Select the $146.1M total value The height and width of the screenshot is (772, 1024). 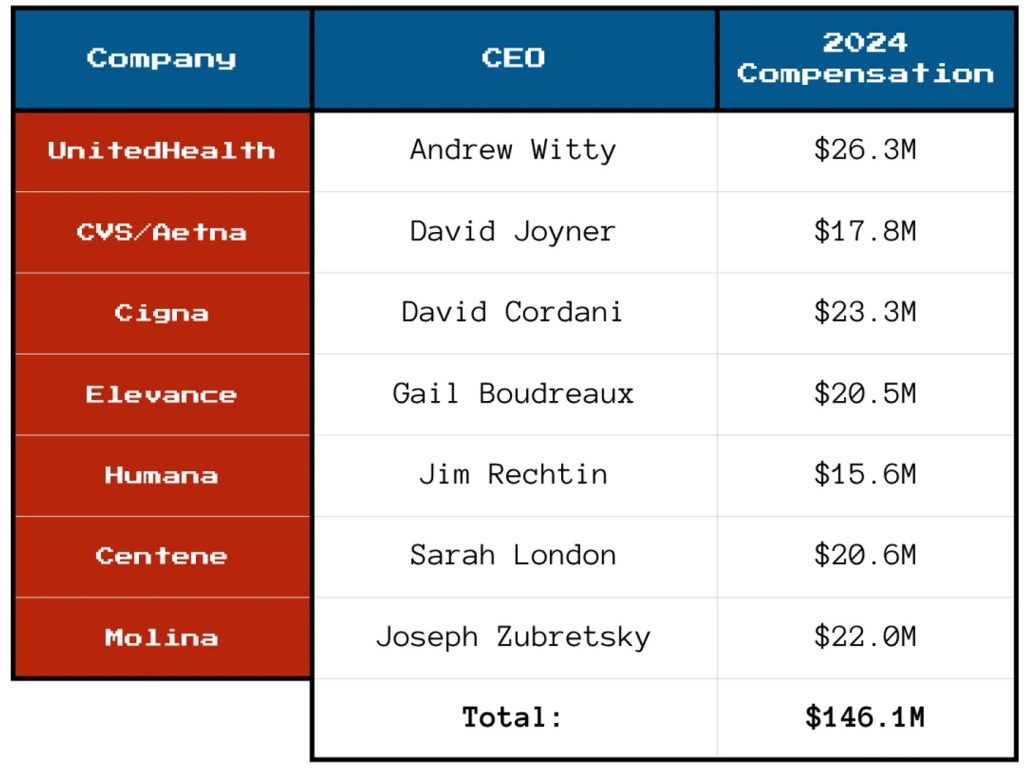click(x=865, y=718)
